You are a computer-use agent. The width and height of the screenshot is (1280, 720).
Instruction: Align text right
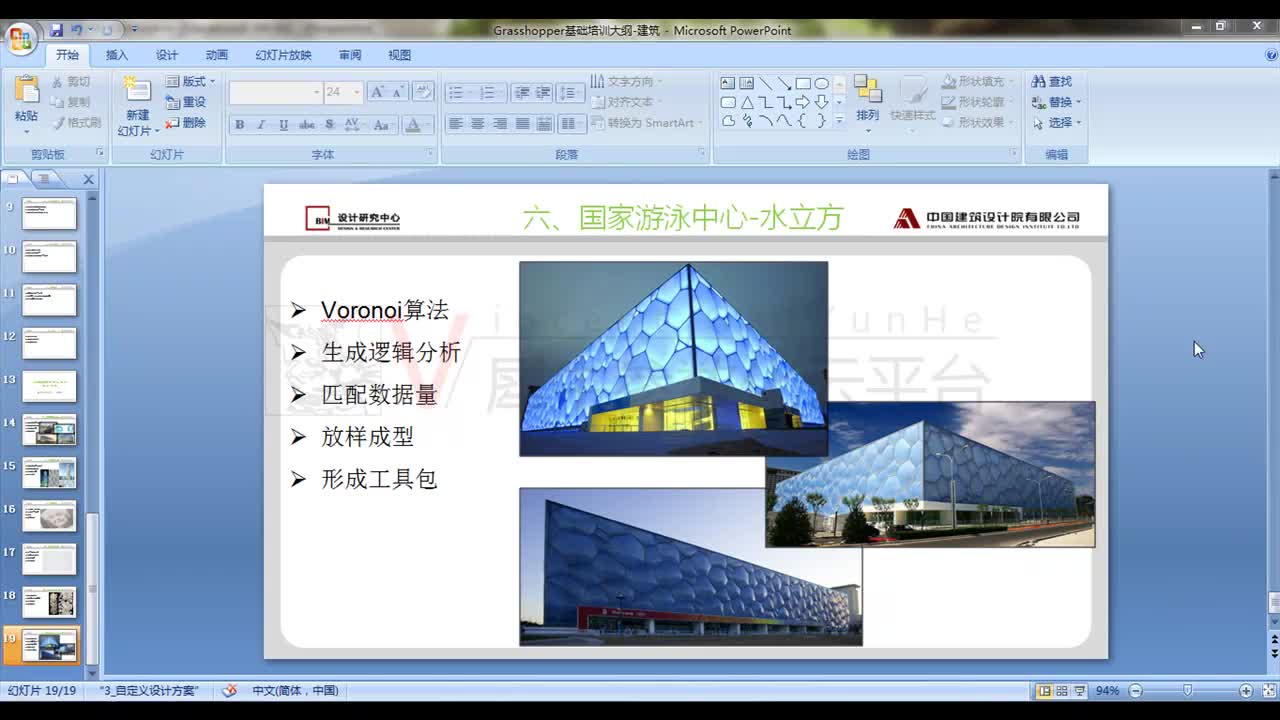click(500, 124)
